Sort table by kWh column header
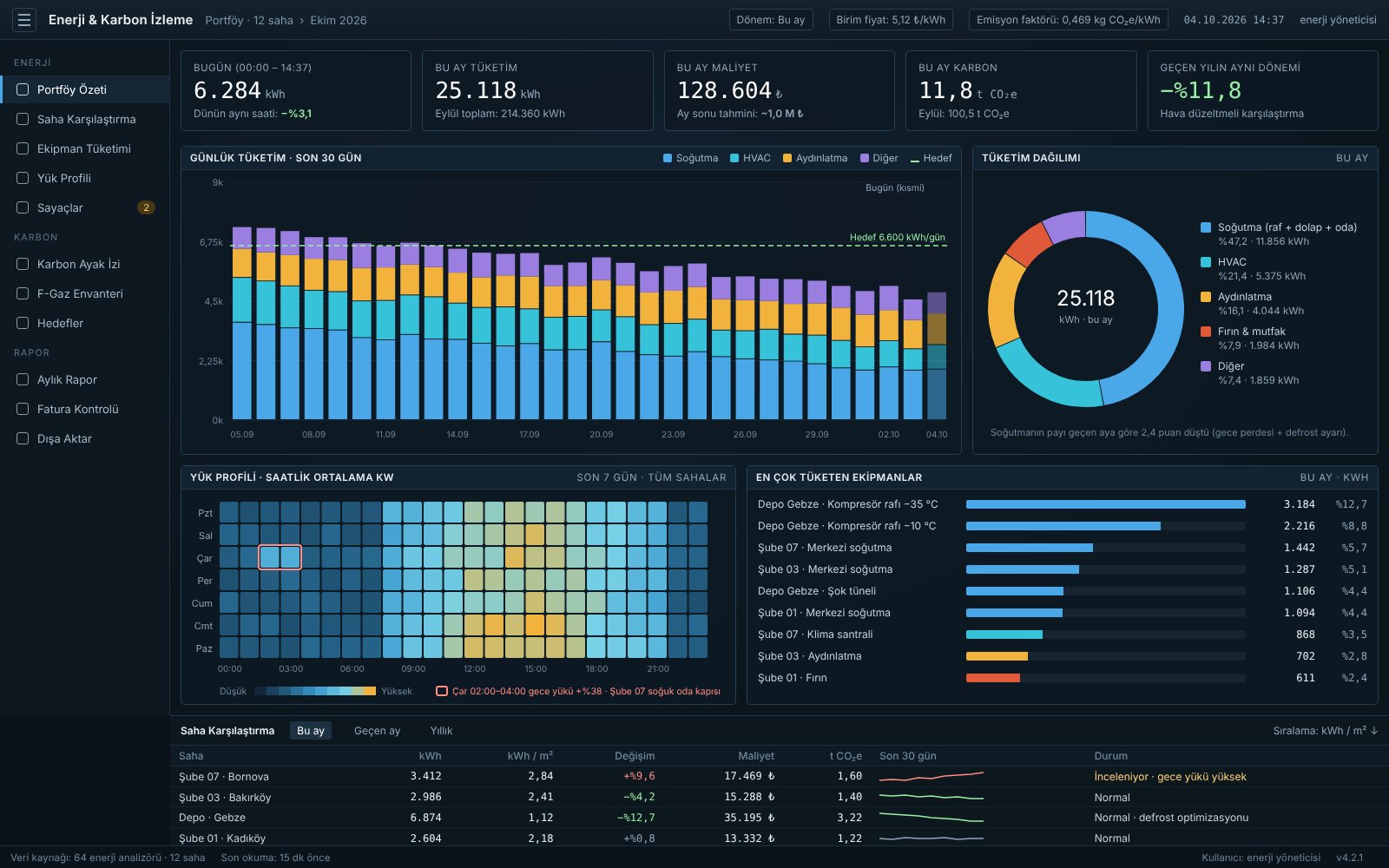The width and height of the screenshot is (1389, 868). (x=430, y=756)
